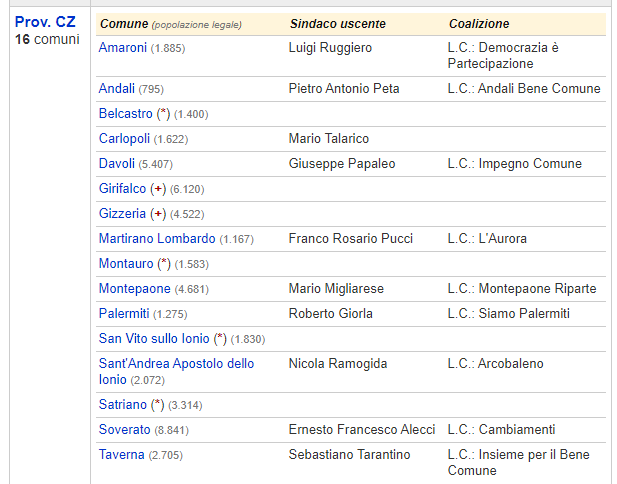Select the Carlopoli link
This screenshot has width=617, height=484.
(x=124, y=139)
